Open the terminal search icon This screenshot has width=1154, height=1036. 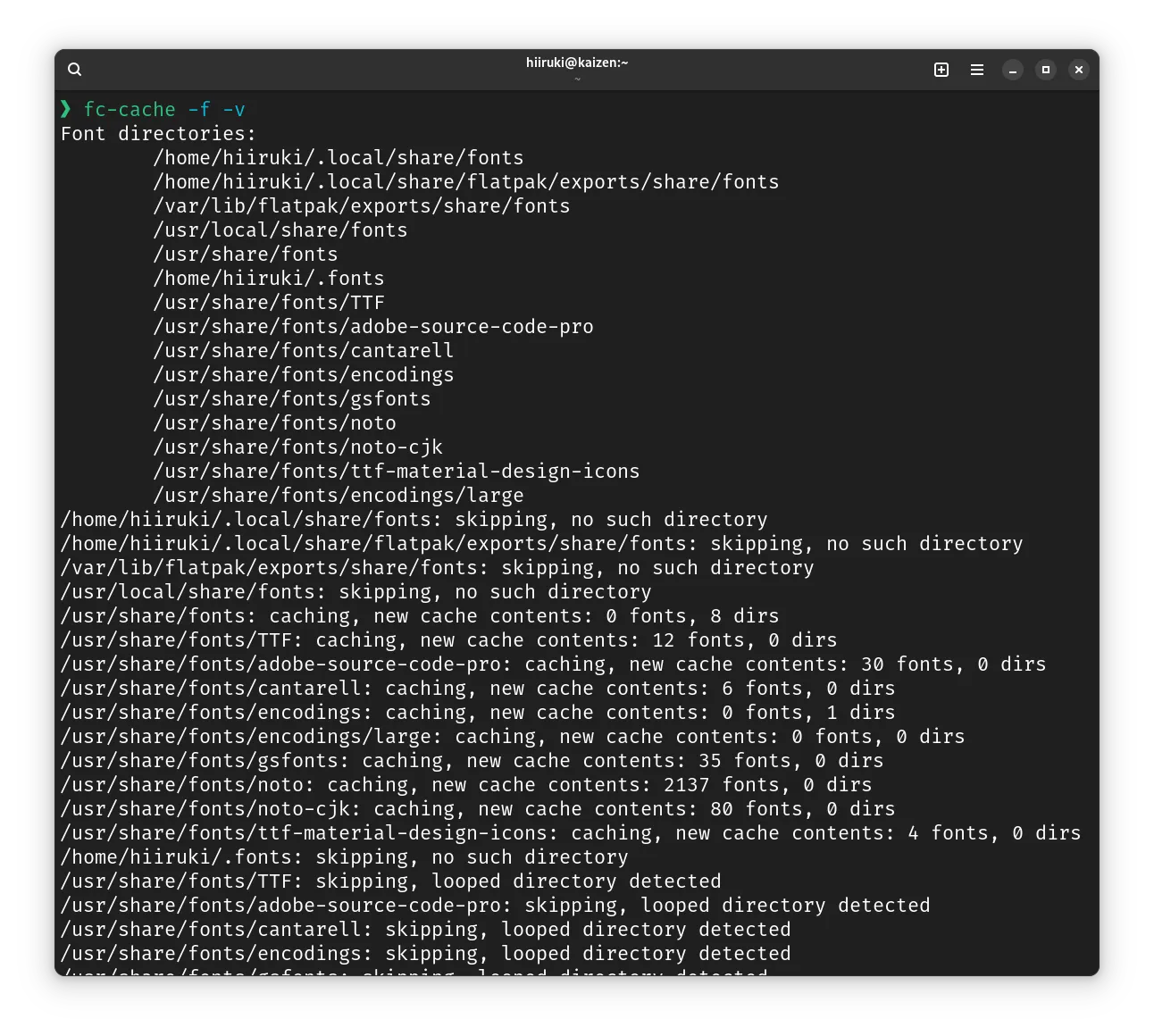tap(75, 70)
